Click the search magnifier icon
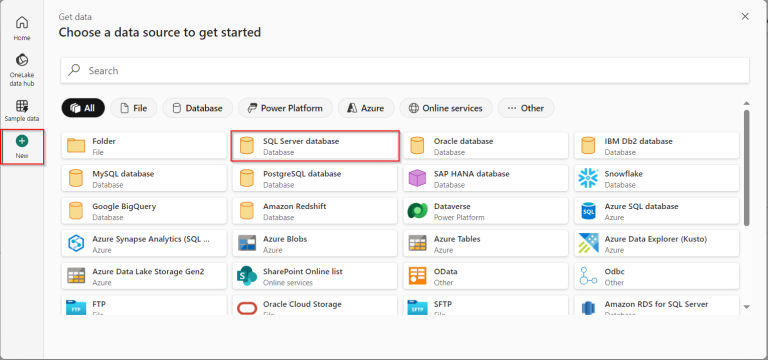The image size is (768, 360). tap(74, 70)
